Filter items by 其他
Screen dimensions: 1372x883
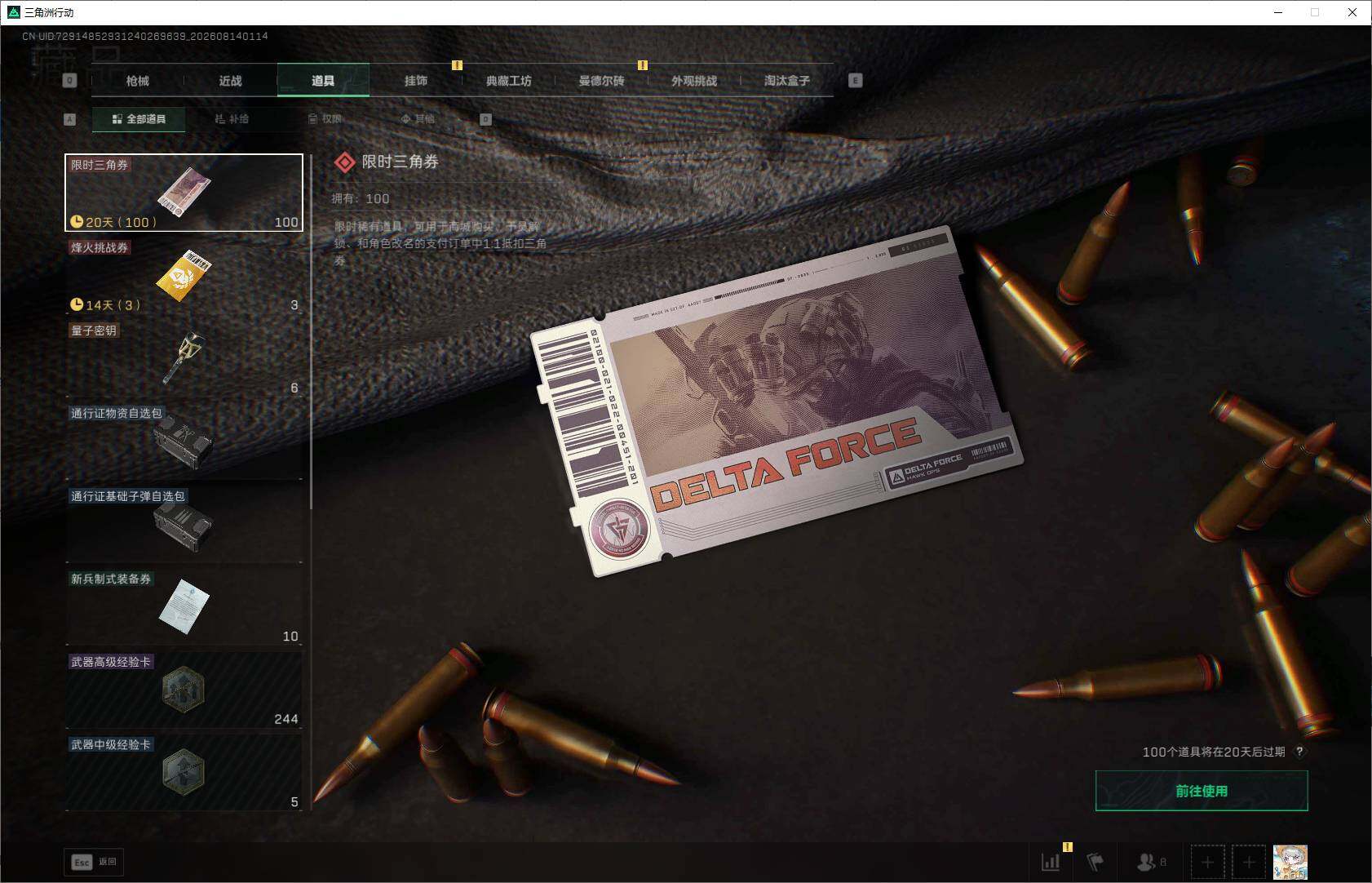tap(418, 119)
